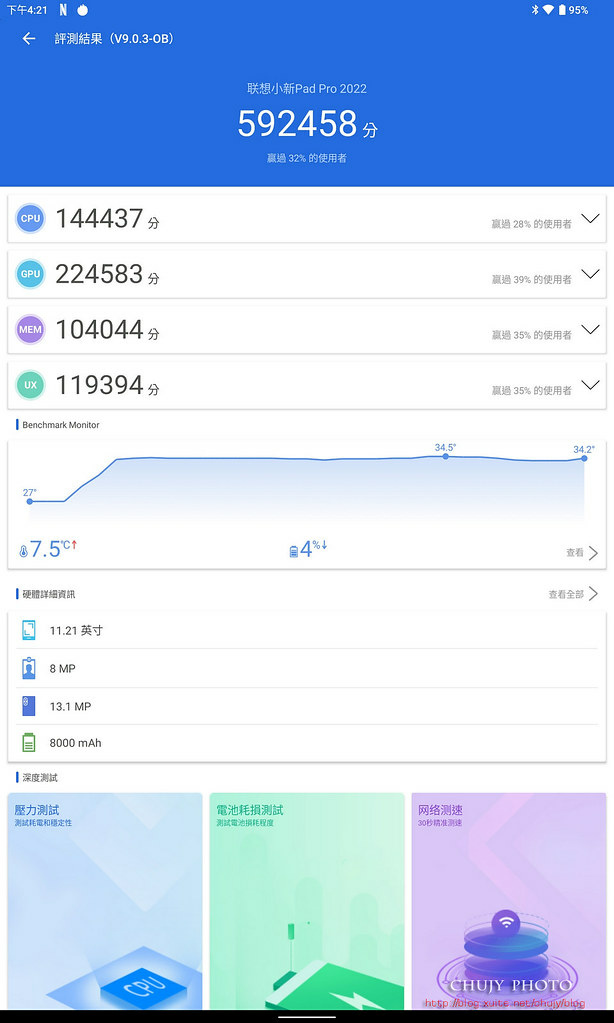Tap the 評測結果 (V9.0.3-OB) title

[115, 38]
